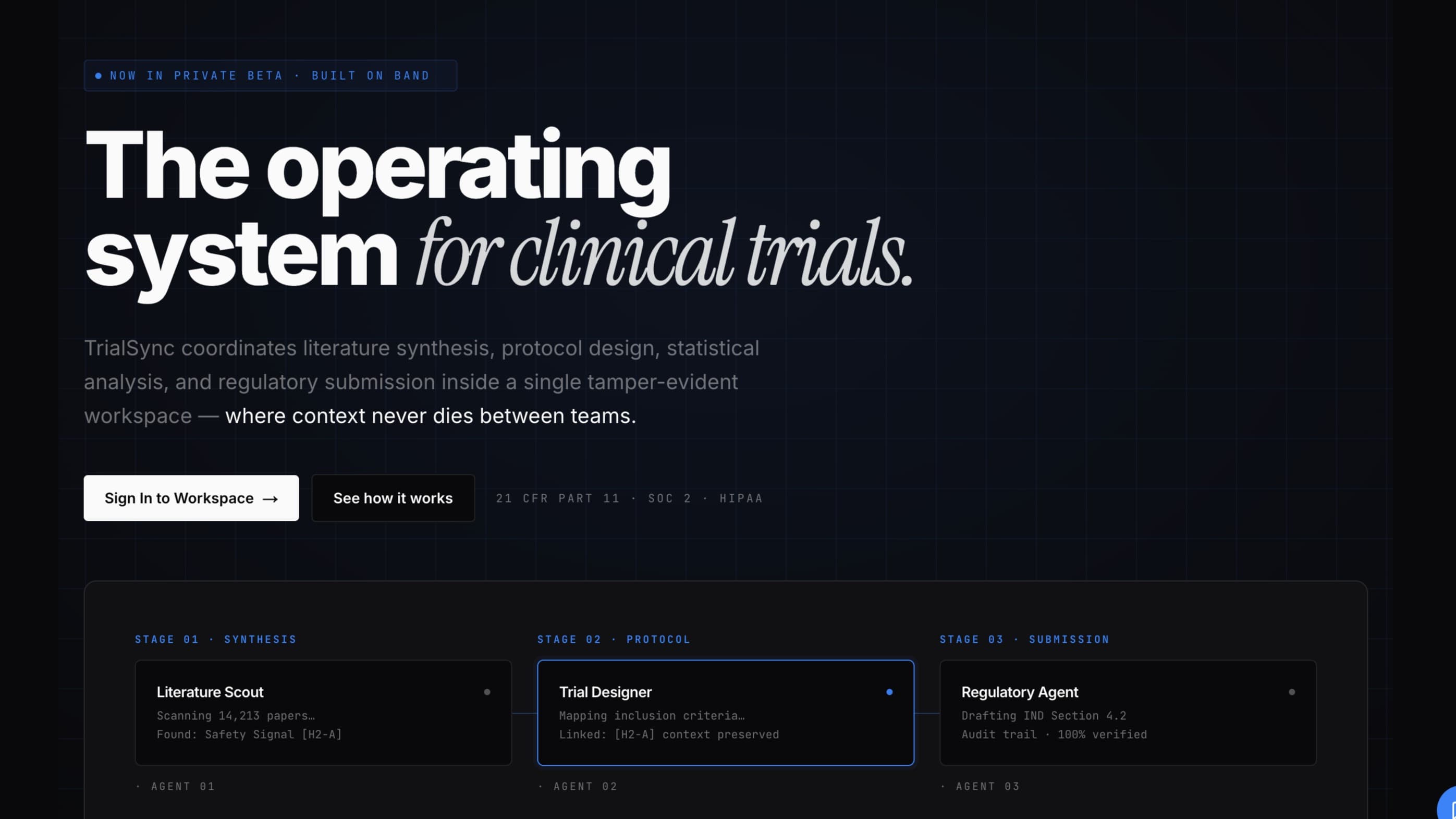Screen dimensions: 1456x819
Task: Click the HIPAA compliance text
Action: (741, 498)
